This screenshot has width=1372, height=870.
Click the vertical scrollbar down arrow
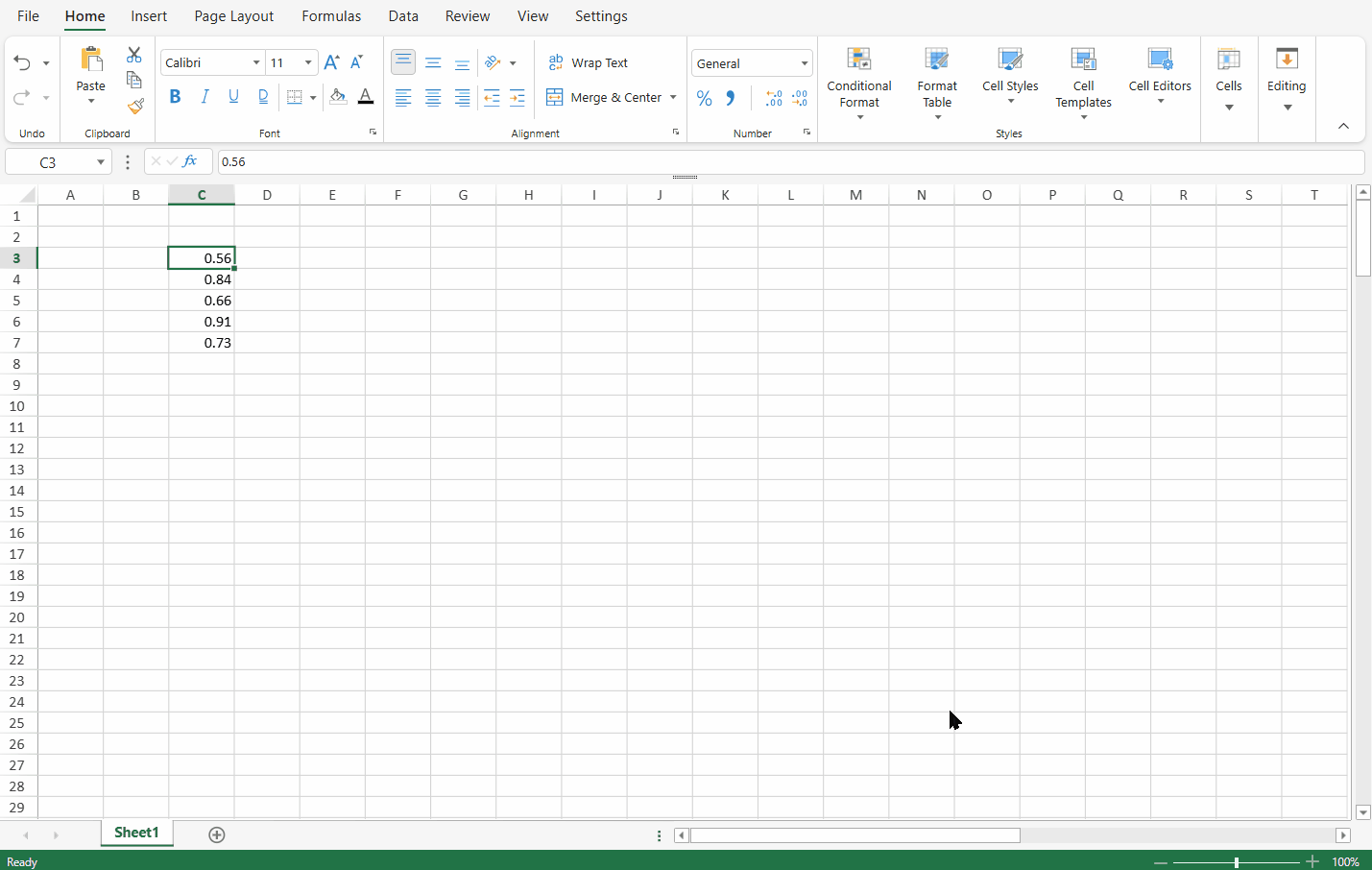[1363, 813]
